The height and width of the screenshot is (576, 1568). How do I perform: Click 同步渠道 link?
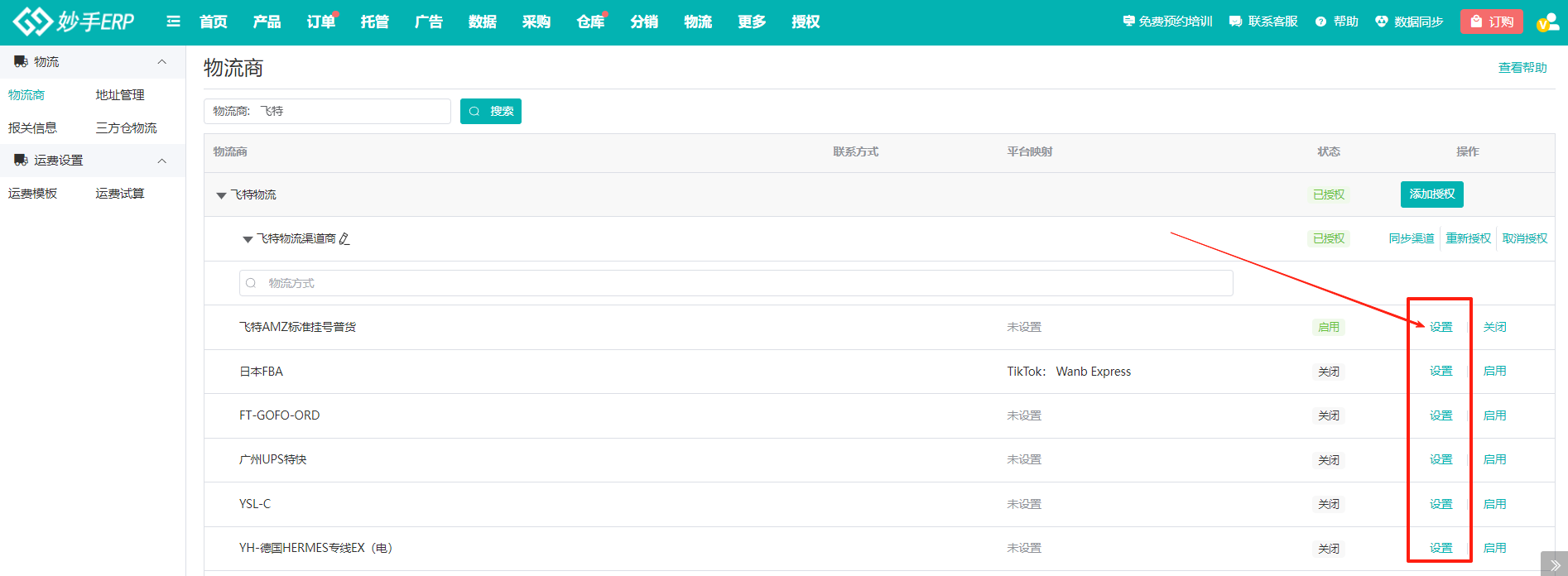pos(1412,238)
